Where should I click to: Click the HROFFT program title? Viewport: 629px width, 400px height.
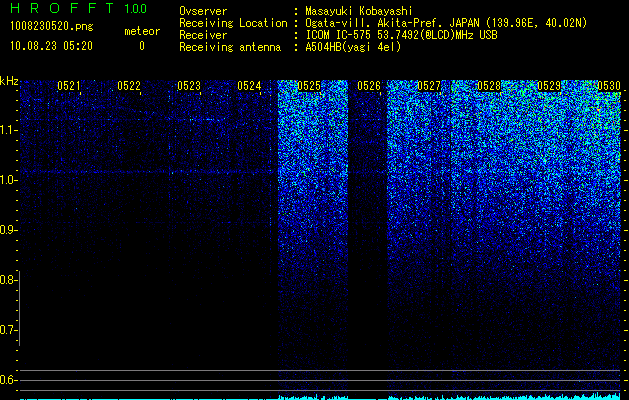62,8
